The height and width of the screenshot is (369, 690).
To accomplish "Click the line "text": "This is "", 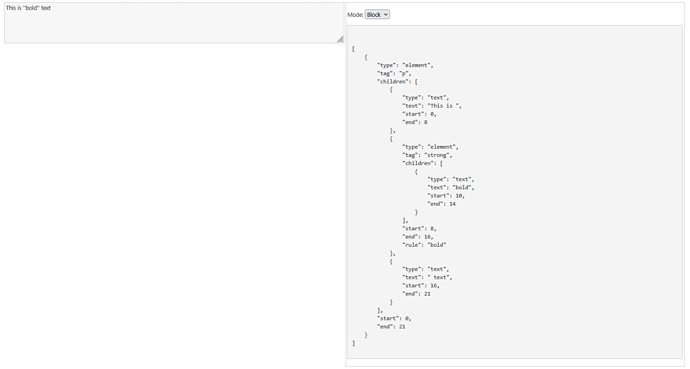I will point(432,106).
